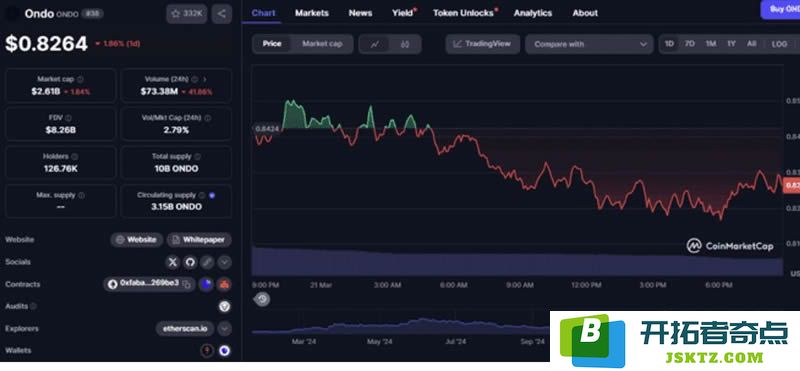Click the Ethereum logo in contract pill
Screen dimensions: 800x371
click(112, 284)
